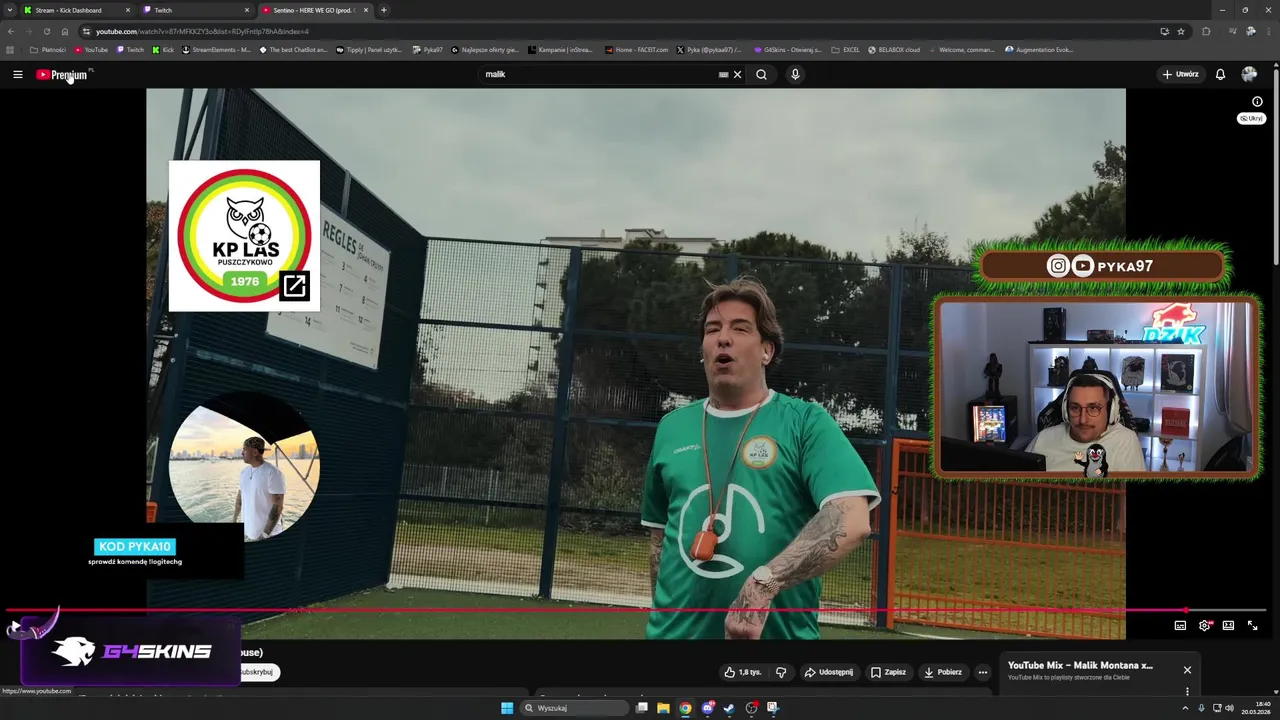Switch to the Twitch browser tab
This screenshot has width=1280, height=720.
(196, 10)
